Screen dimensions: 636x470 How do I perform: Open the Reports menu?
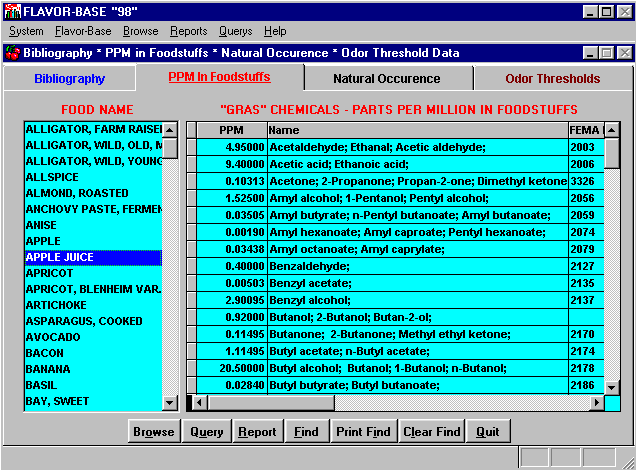(x=188, y=31)
